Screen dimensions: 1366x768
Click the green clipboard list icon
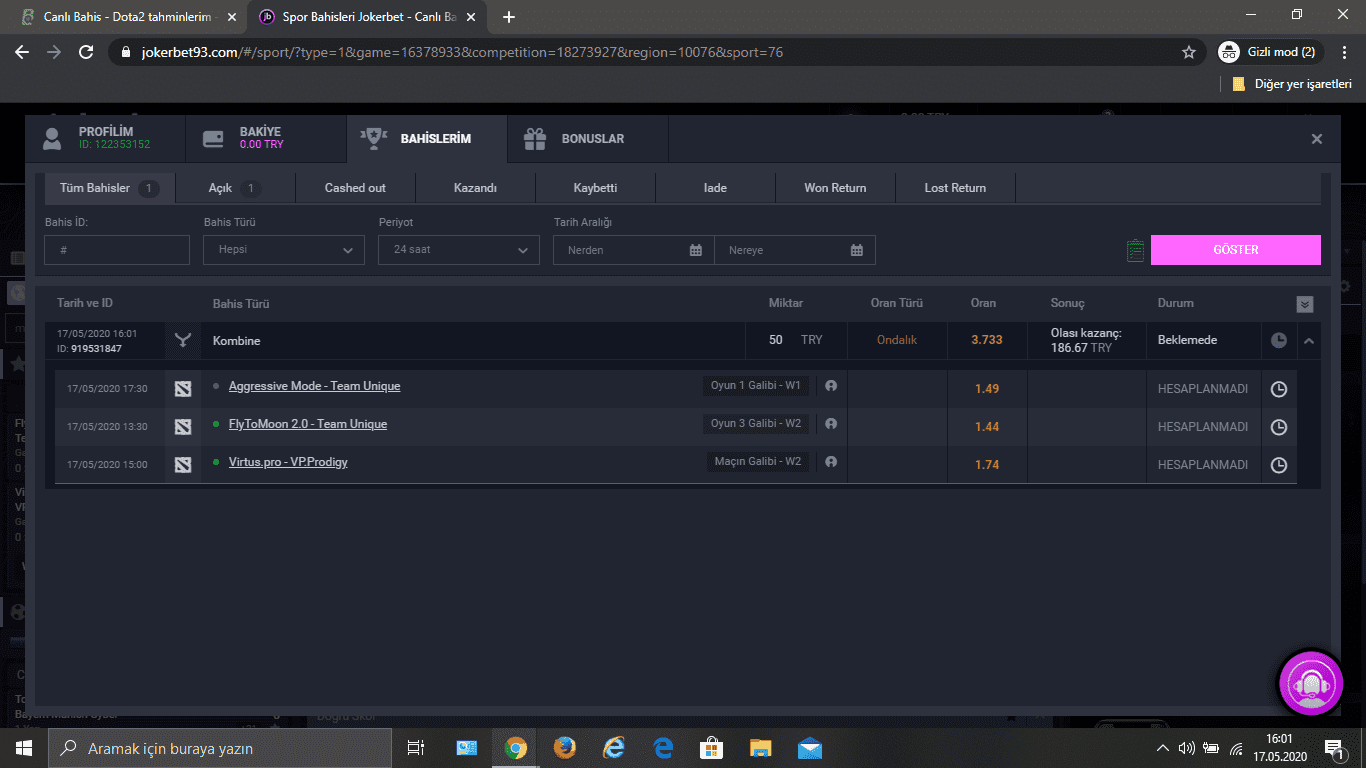click(x=1135, y=250)
